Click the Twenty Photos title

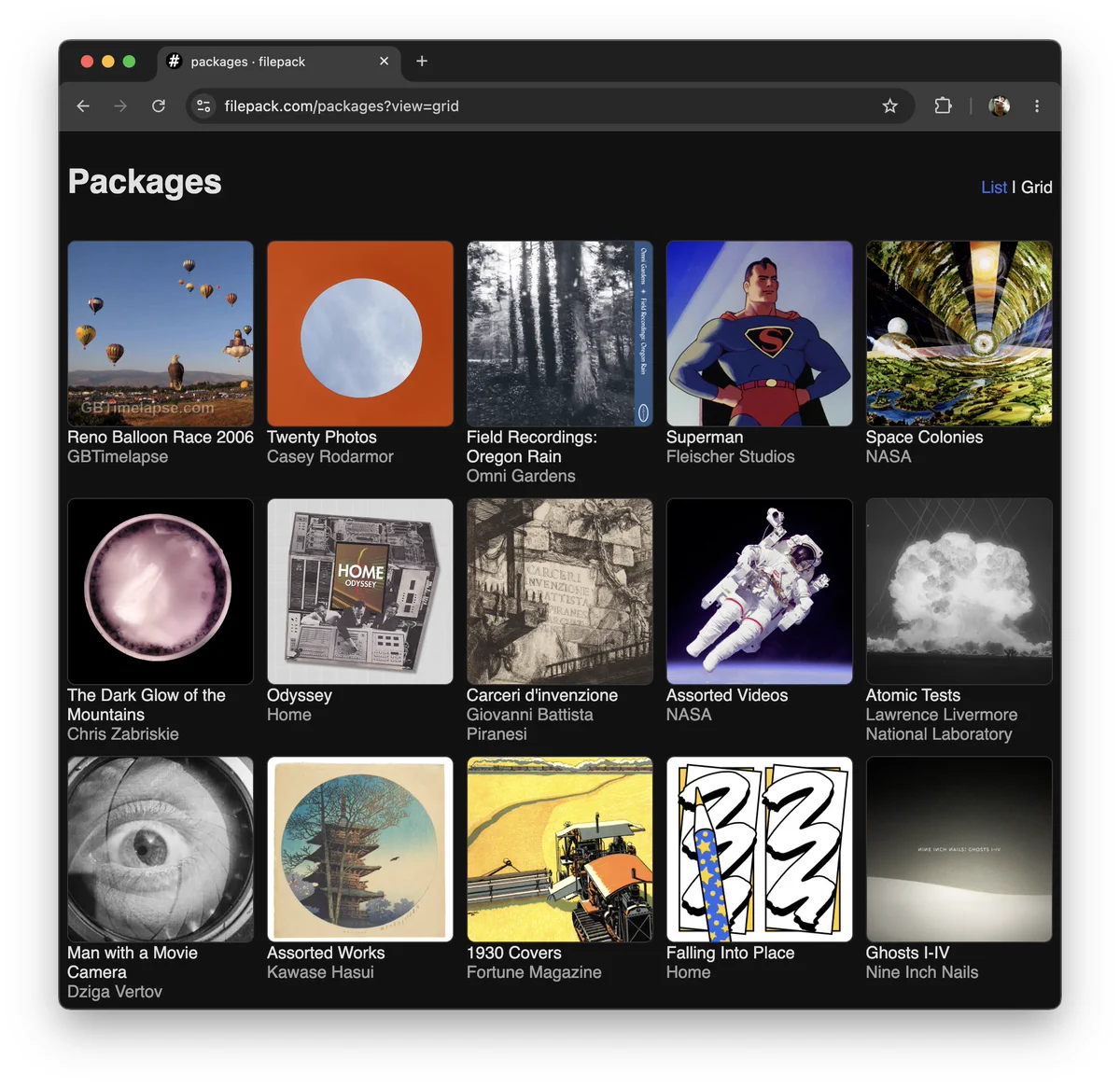[322, 438]
